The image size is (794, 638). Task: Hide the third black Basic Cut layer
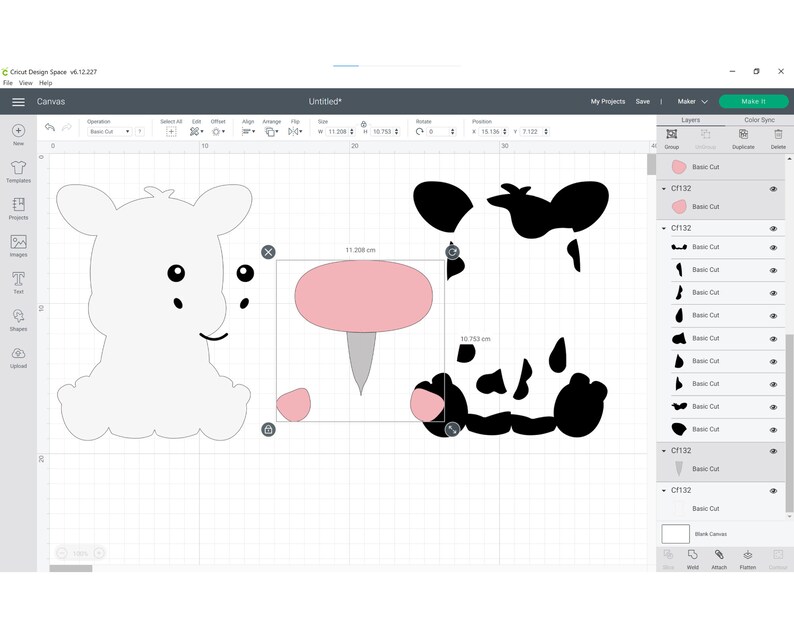(773, 293)
